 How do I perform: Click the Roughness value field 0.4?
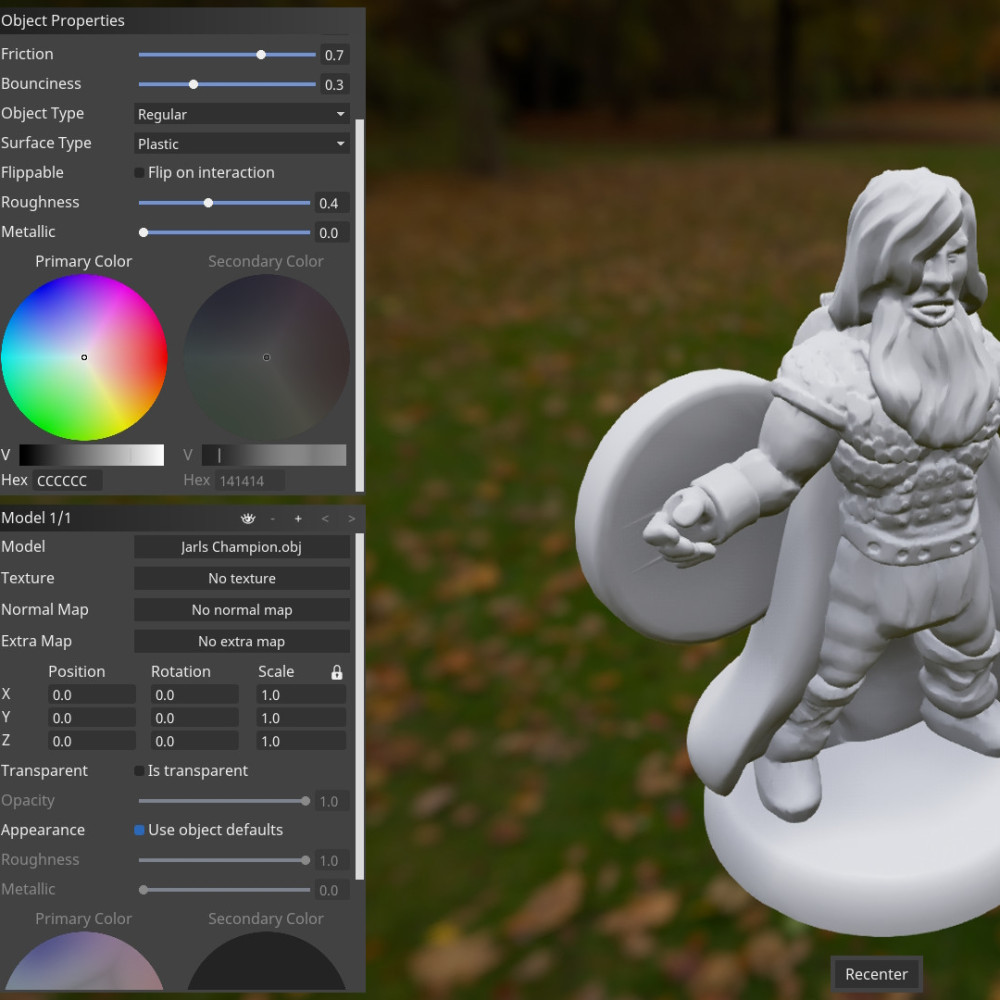[332, 203]
